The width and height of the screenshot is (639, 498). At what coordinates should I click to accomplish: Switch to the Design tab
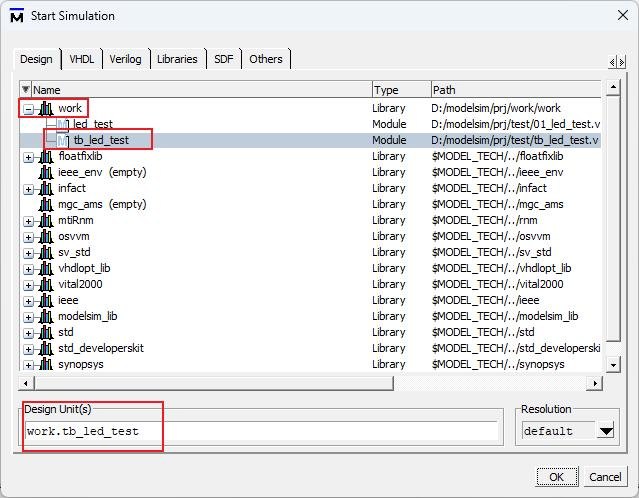pyautogui.click(x=36, y=59)
